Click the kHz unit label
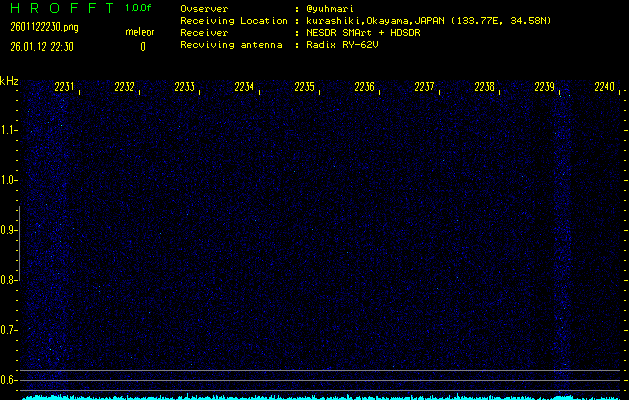629x400 pixels. [9, 81]
